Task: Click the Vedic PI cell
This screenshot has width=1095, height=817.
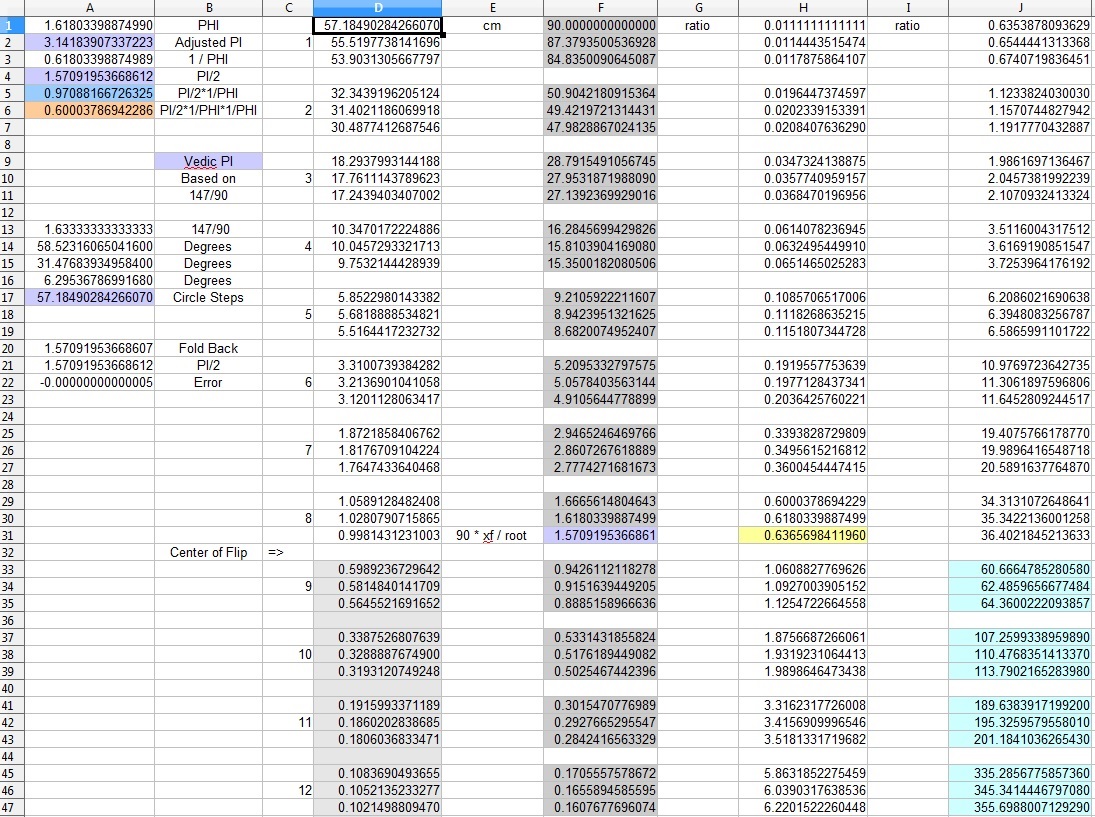Action: [x=208, y=161]
